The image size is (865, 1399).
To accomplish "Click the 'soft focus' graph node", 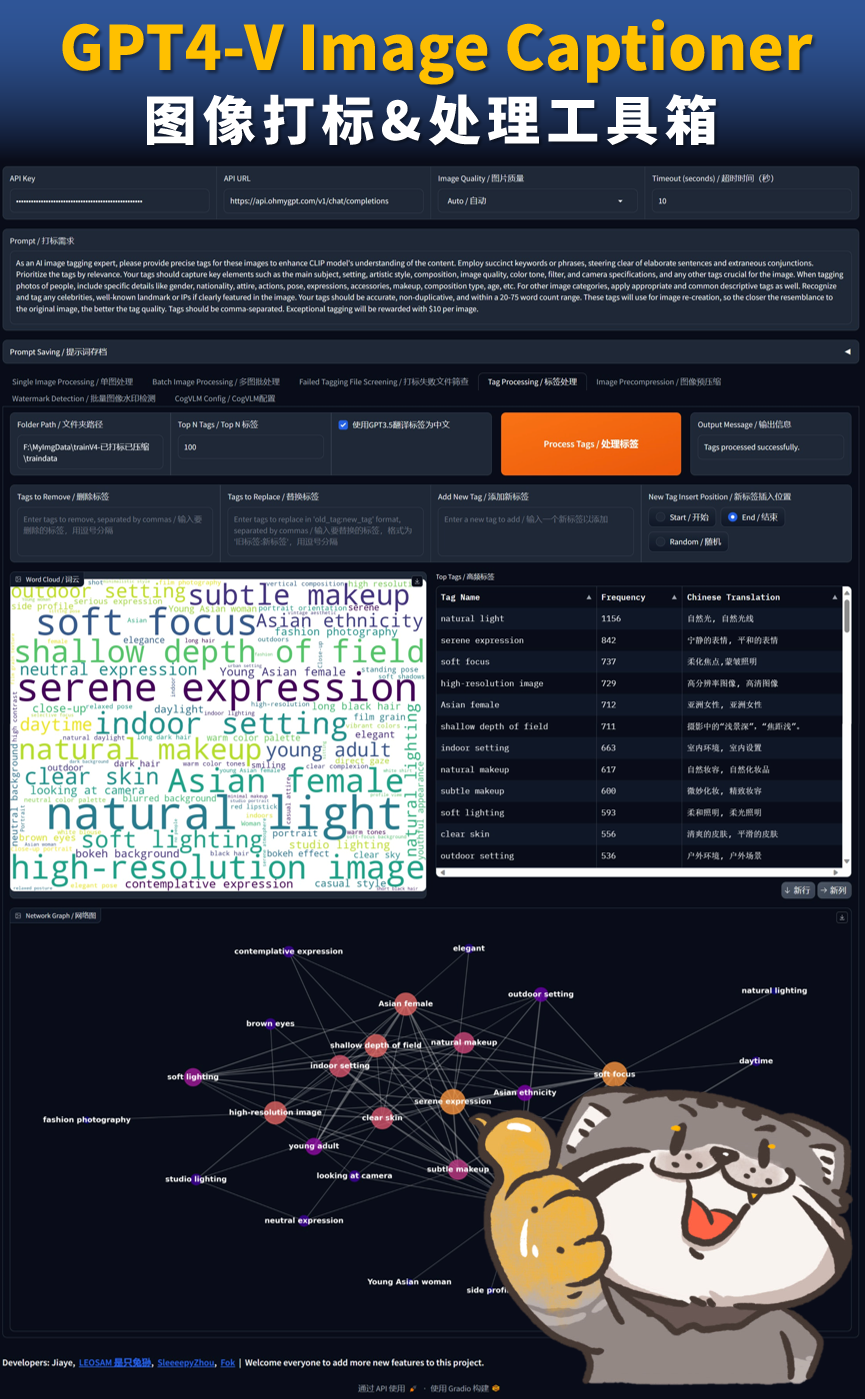I will click(615, 1074).
